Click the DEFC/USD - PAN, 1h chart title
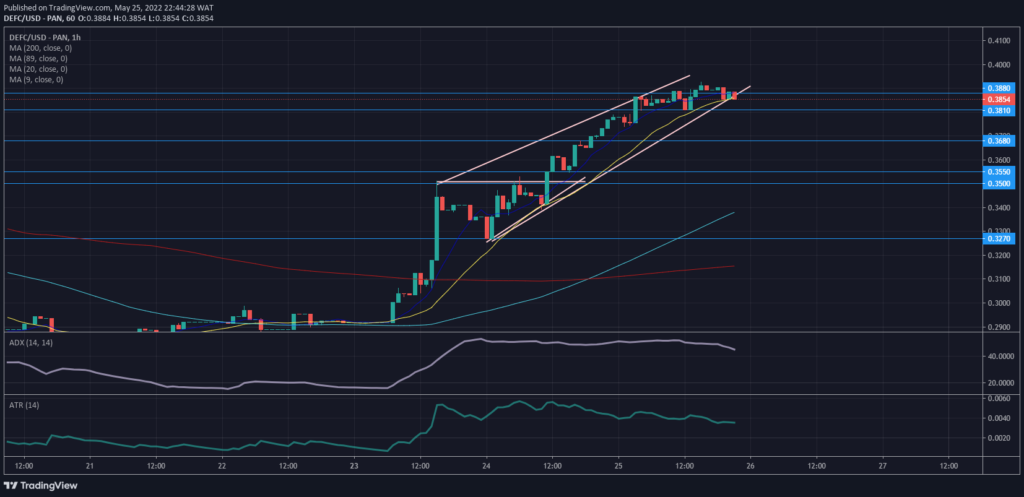 point(44,38)
